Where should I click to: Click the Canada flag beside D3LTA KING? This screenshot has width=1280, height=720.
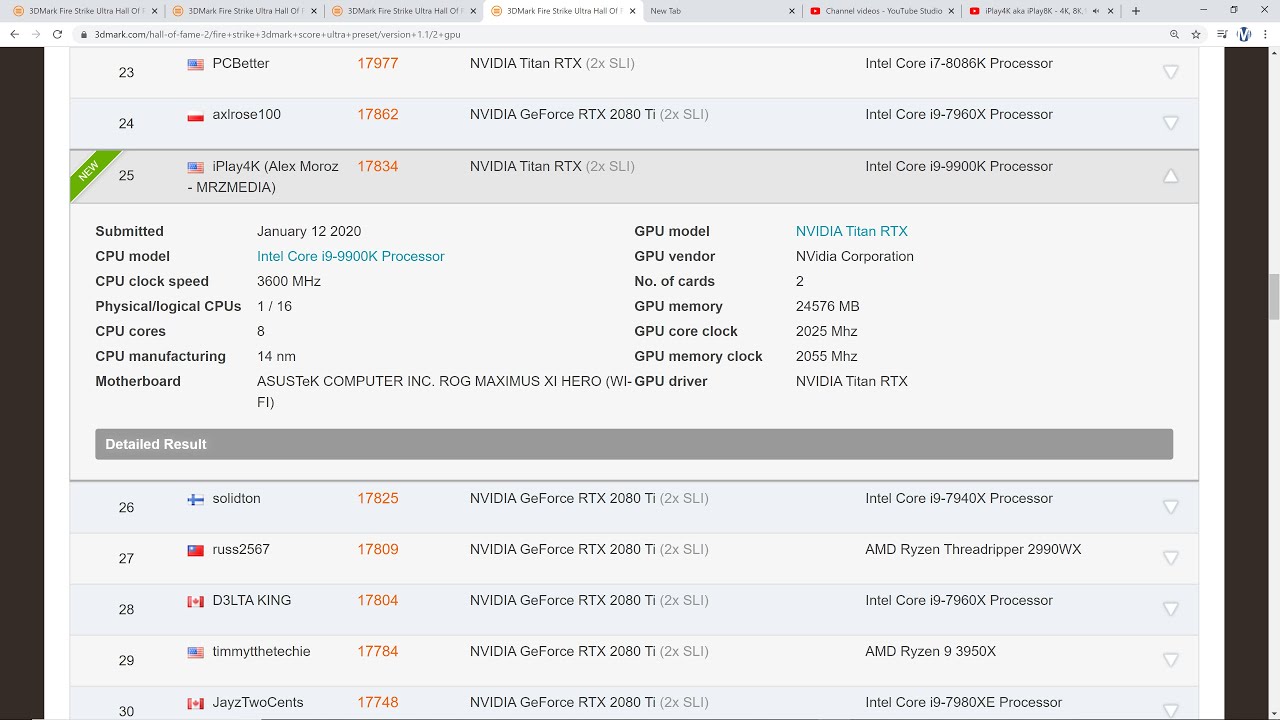(x=196, y=601)
